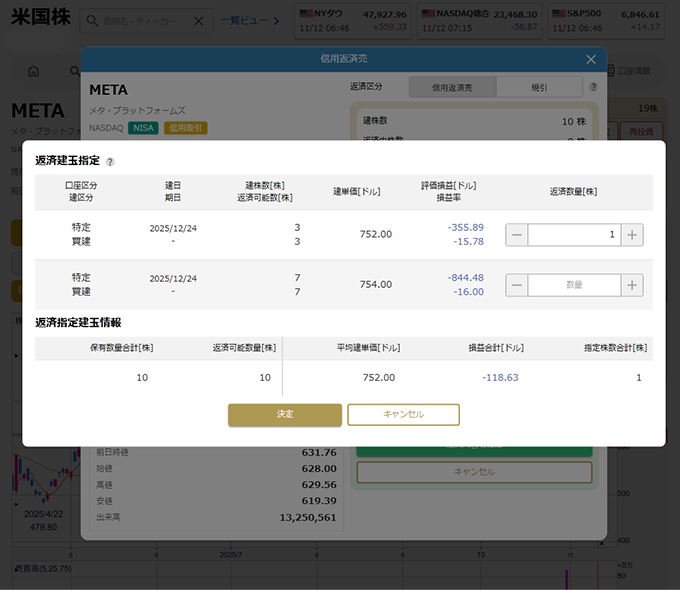
Task: Clear the search field with X icon
Action: click(198, 20)
